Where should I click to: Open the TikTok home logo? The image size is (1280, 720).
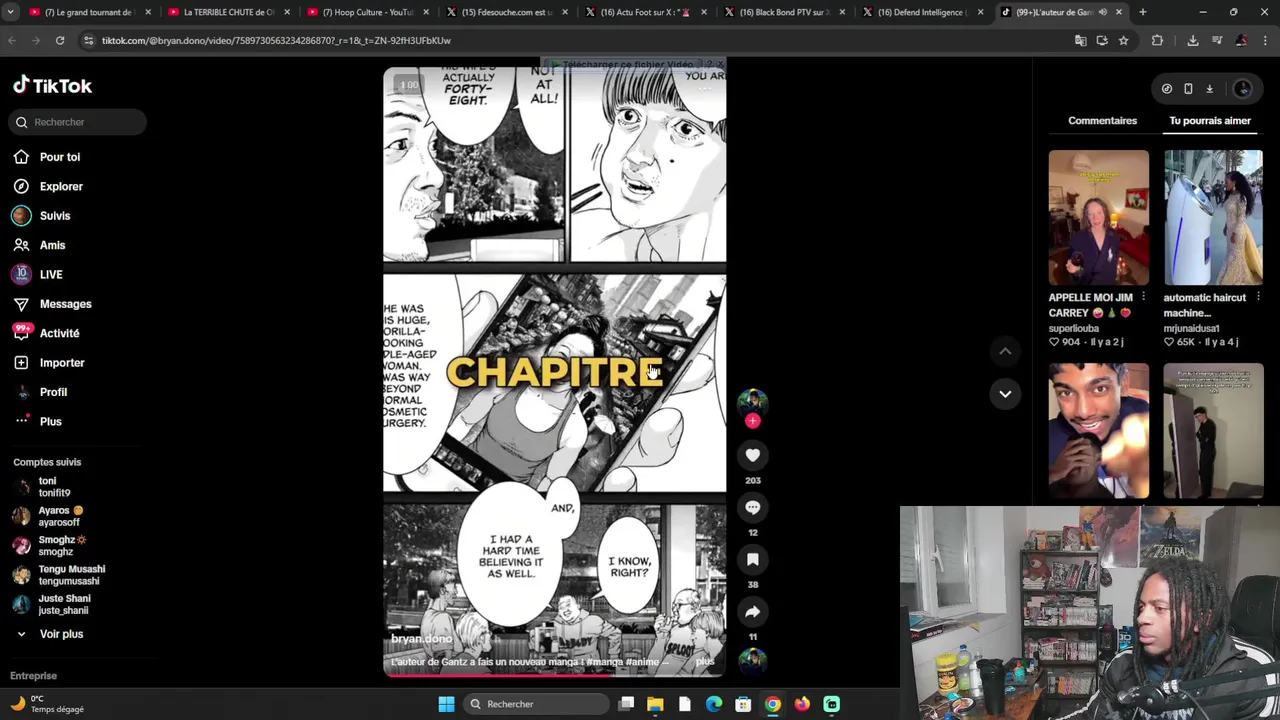pos(52,86)
